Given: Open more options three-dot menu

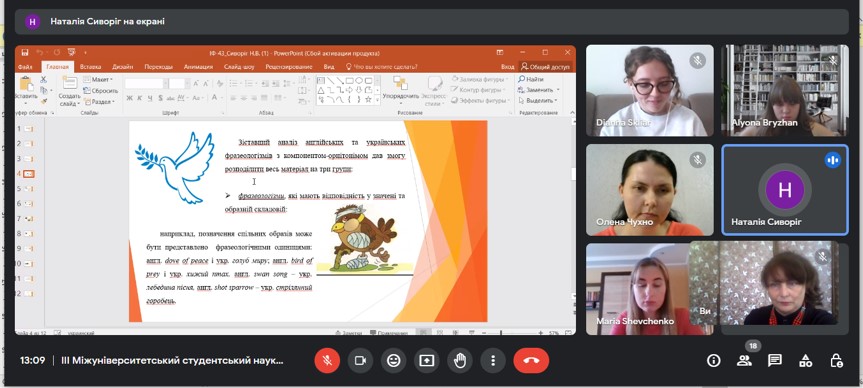Looking at the screenshot, I should click(493, 360).
